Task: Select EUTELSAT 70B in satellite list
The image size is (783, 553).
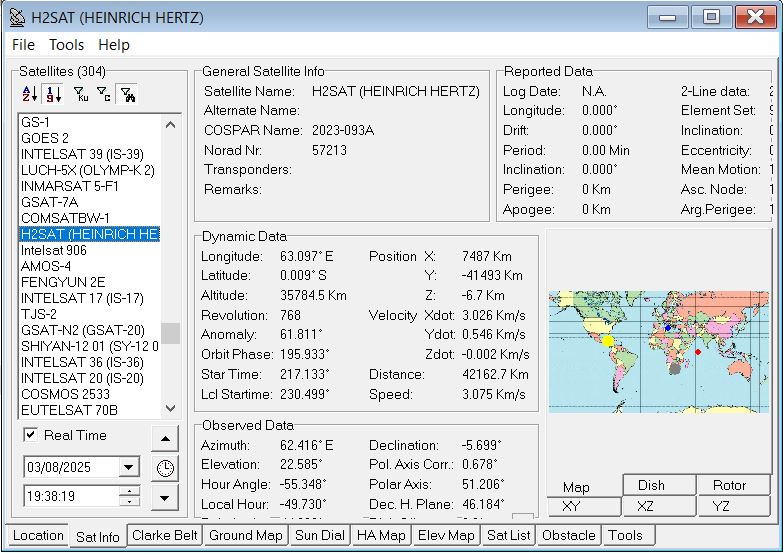Action: [x=90, y=410]
